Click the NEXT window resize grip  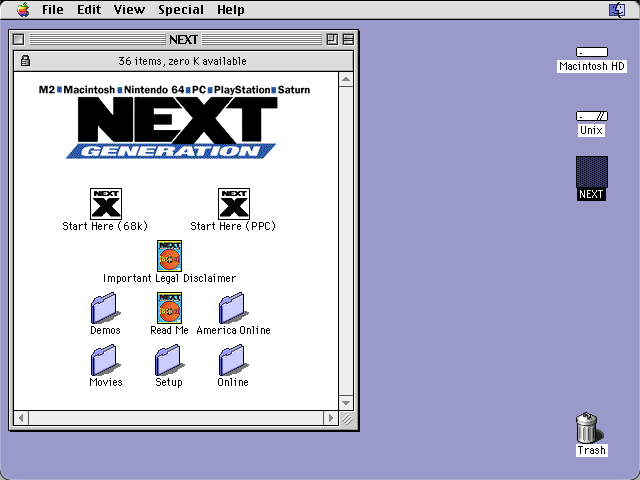point(347,418)
